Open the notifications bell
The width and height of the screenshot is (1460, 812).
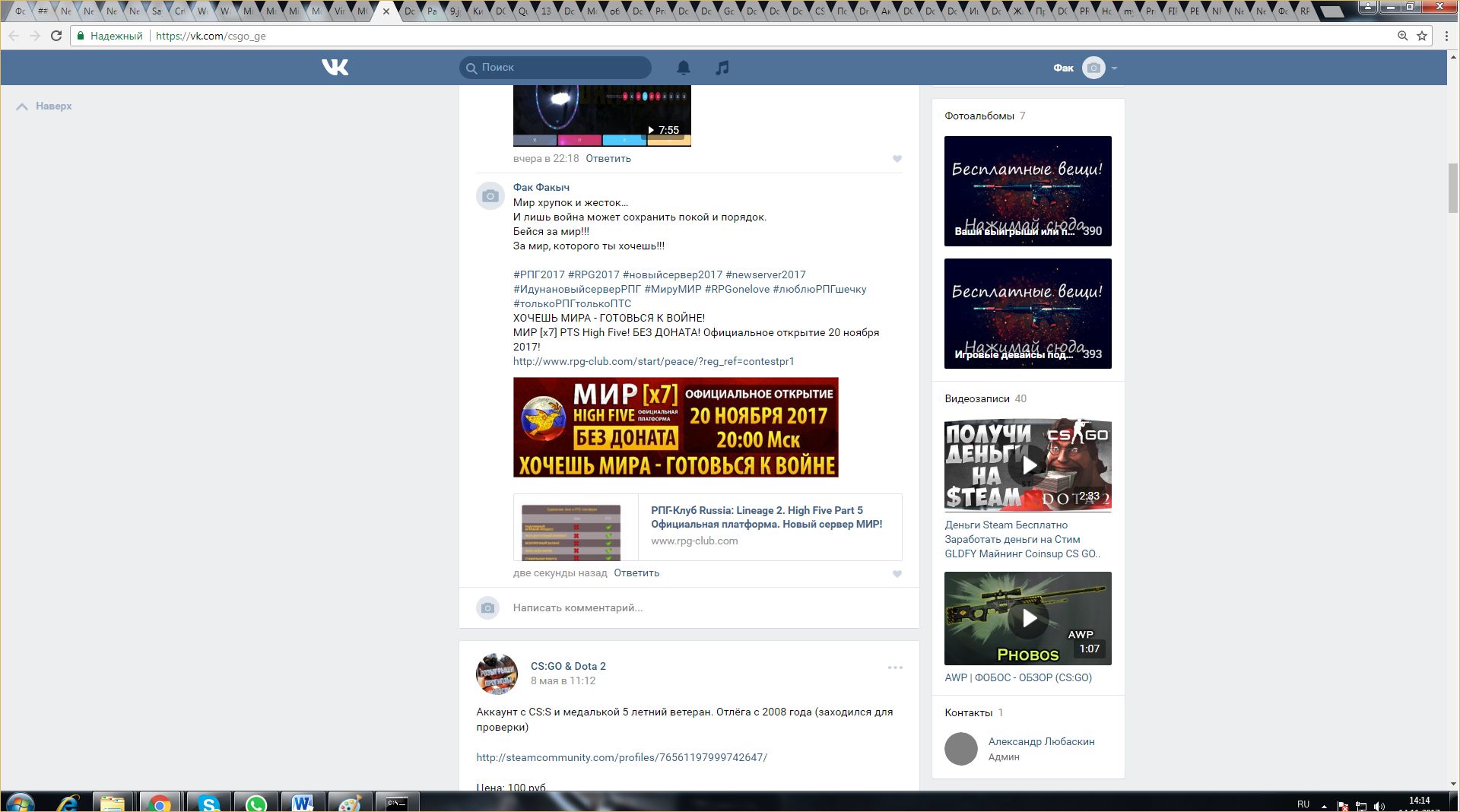684,68
